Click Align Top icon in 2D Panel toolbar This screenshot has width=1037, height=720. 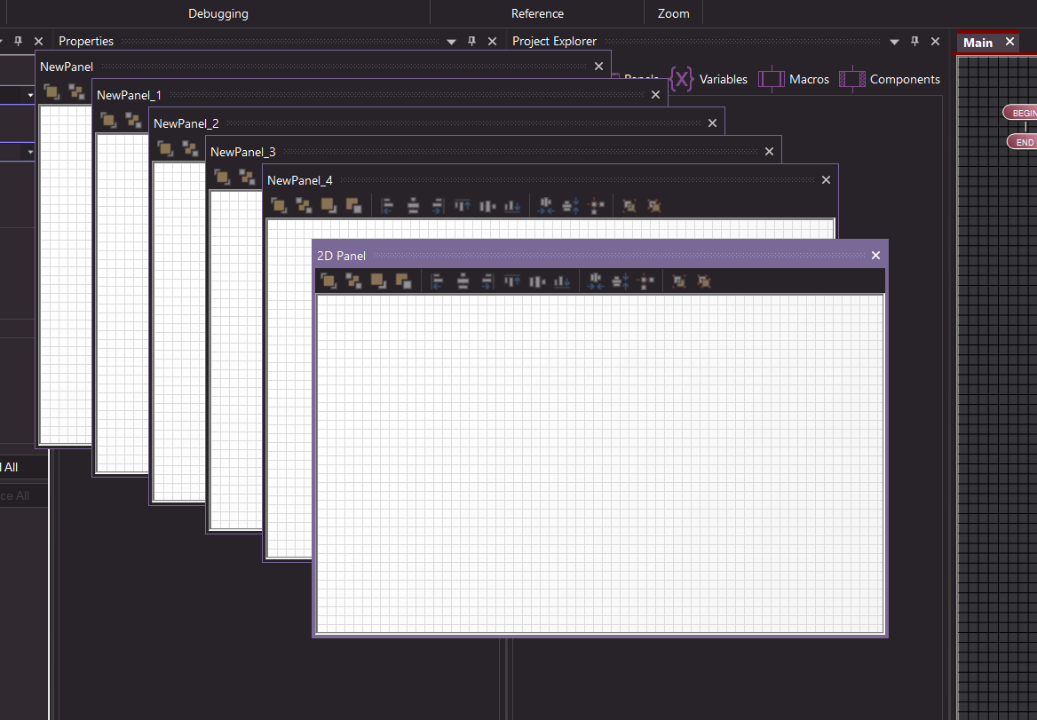pos(513,281)
